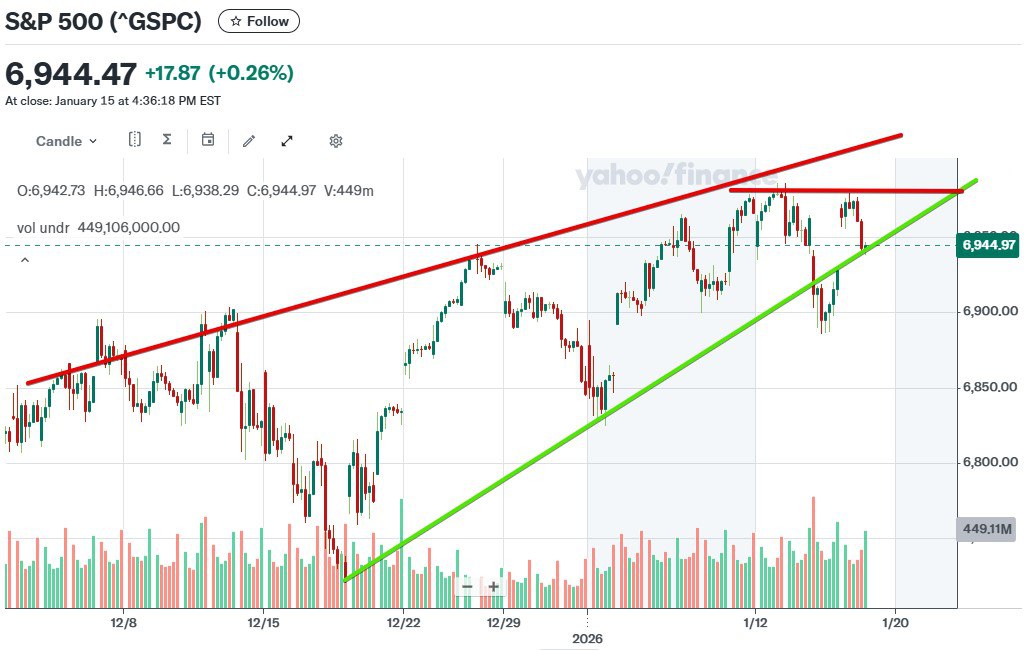The height and width of the screenshot is (650, 1027).
Task: Collapse the indicator legend with the up chevron
Action: 25,261
